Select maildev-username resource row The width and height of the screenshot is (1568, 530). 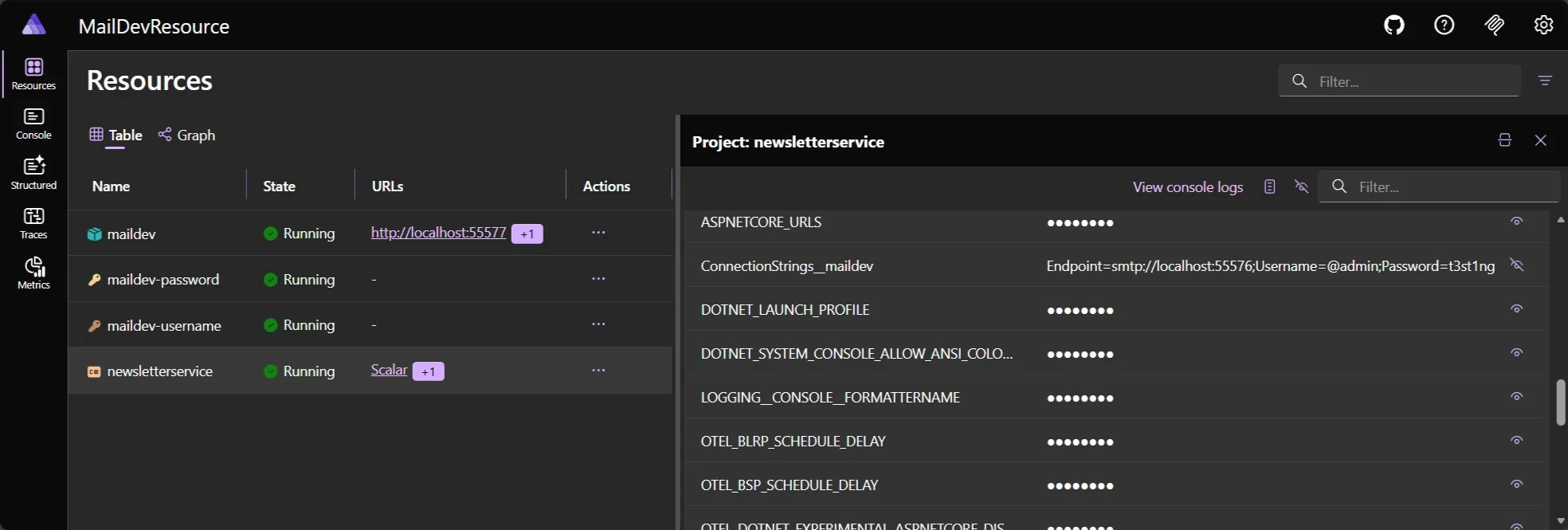click(370, 324)
